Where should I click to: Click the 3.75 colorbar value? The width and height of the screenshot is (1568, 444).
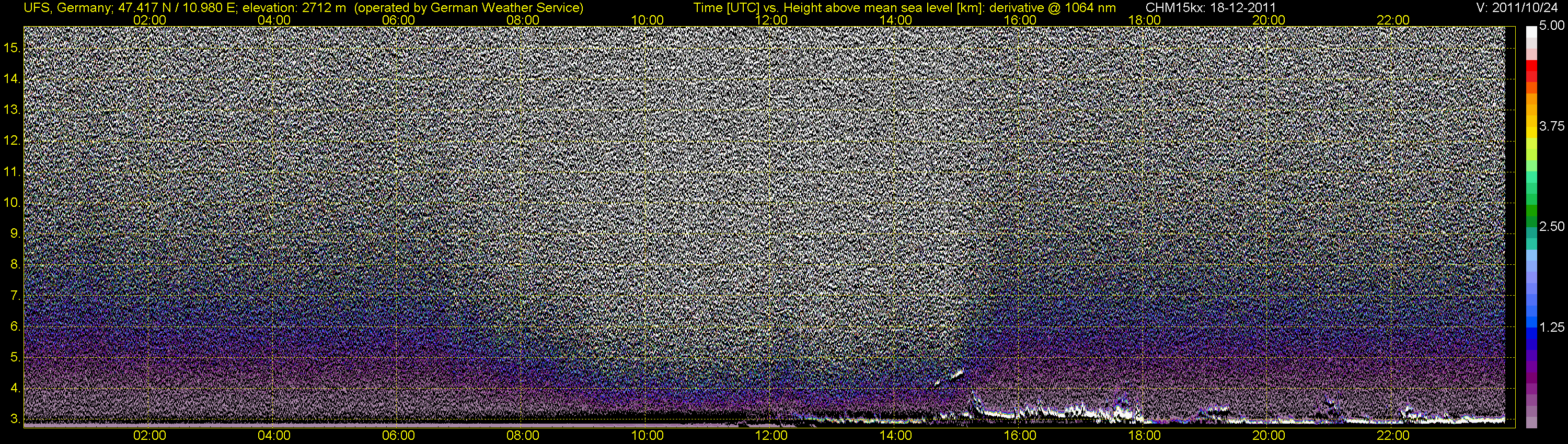tap(1552, 126)
